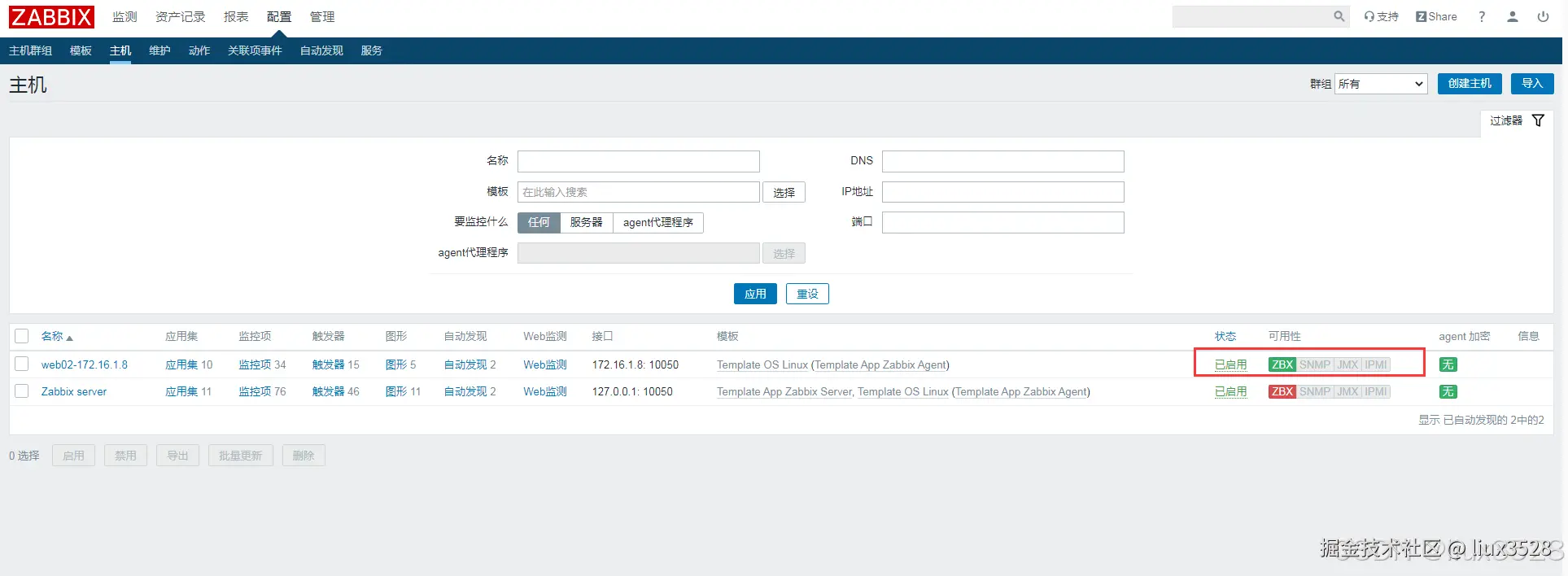Go to the 自动发现 submenu
This screenshot has height=576, width=1568.
[321, 50]
